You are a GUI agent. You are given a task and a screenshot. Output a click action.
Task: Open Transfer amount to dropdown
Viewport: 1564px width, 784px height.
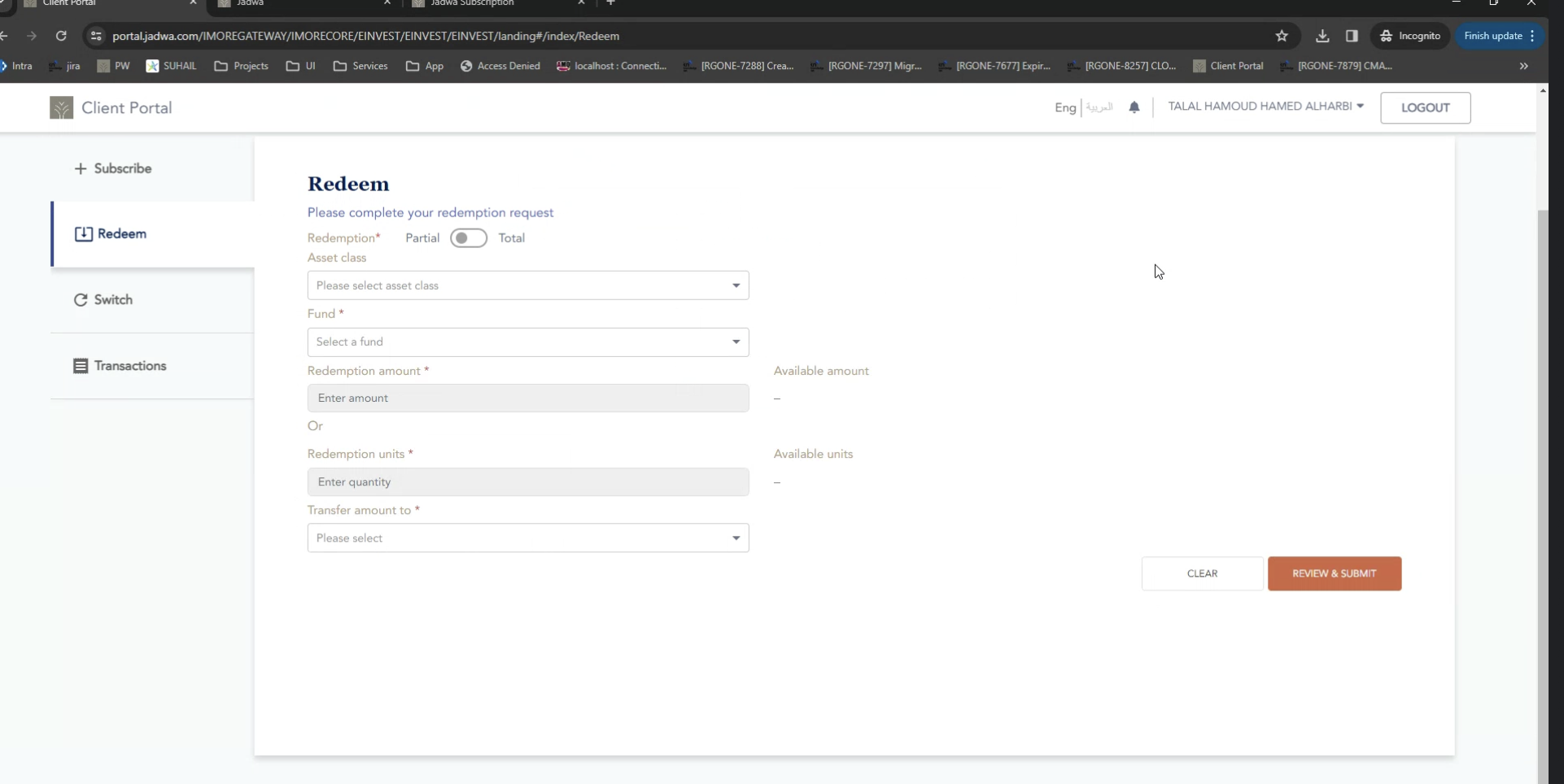coord(528,538)
